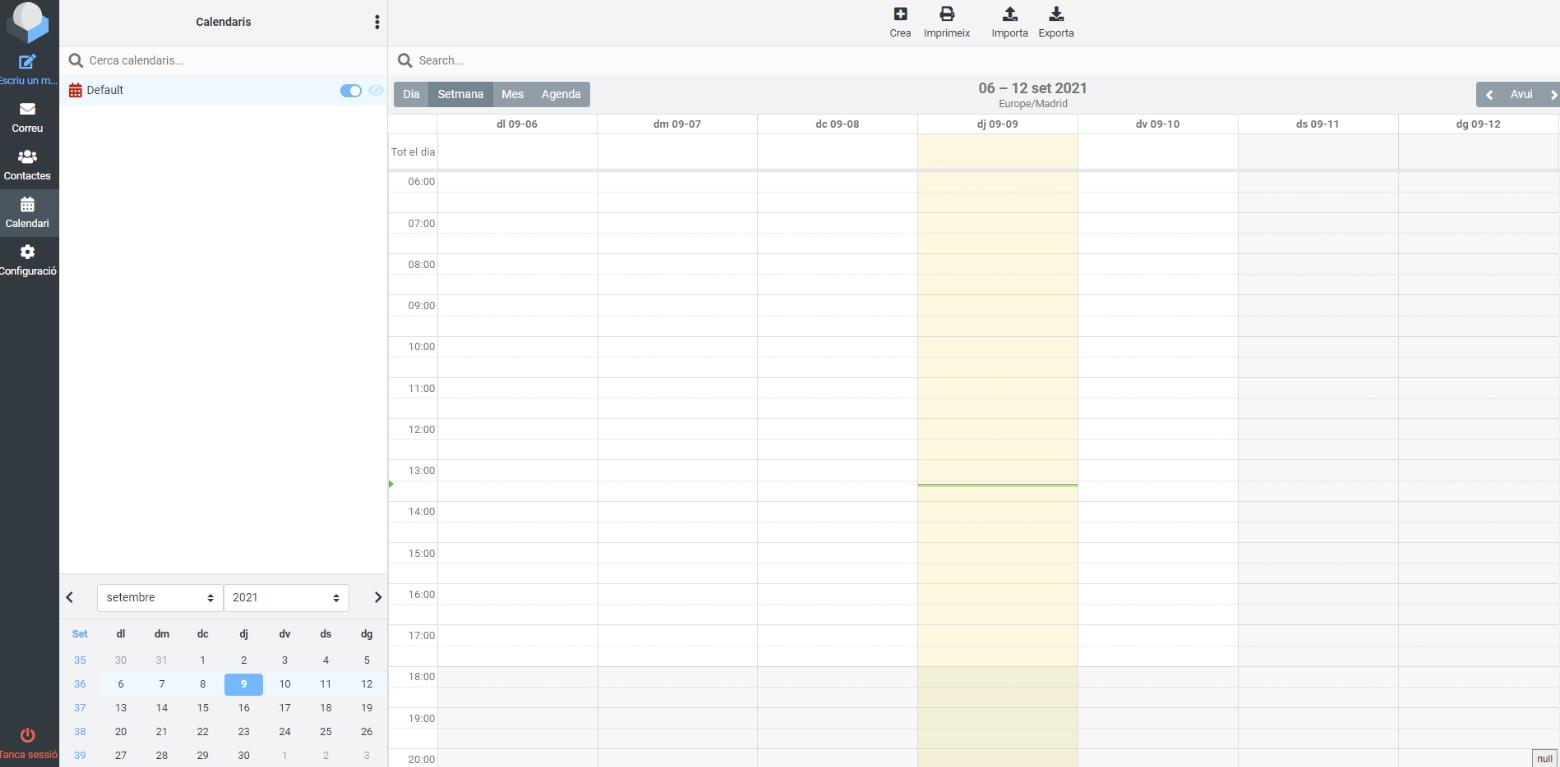Click the Default calendar's red calendar icon
This screenshot has height=767, width=1560.
point(75,90)
